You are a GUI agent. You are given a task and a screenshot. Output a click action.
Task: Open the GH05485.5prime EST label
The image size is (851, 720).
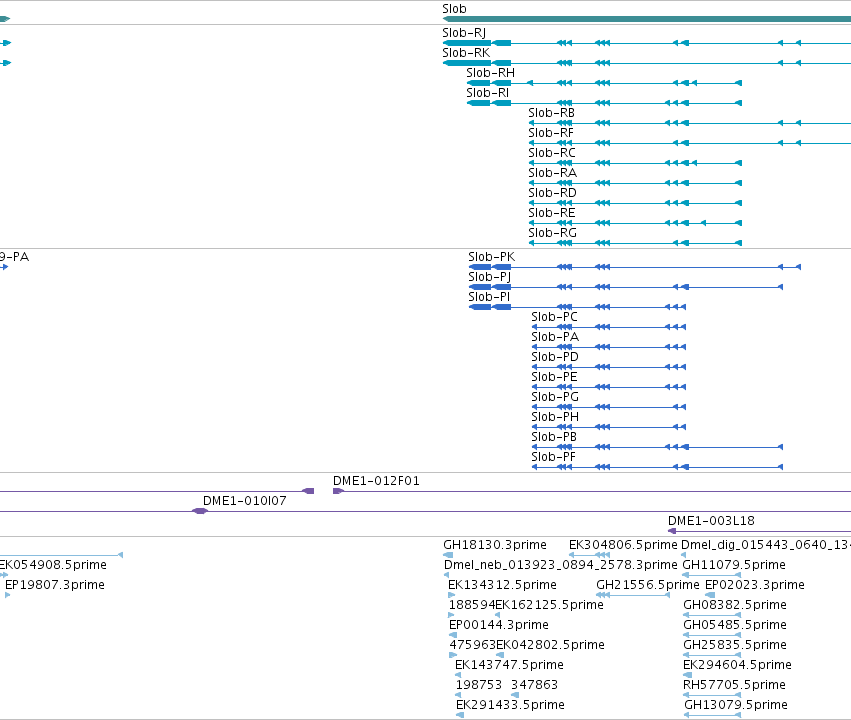click(x=735, y=625)
